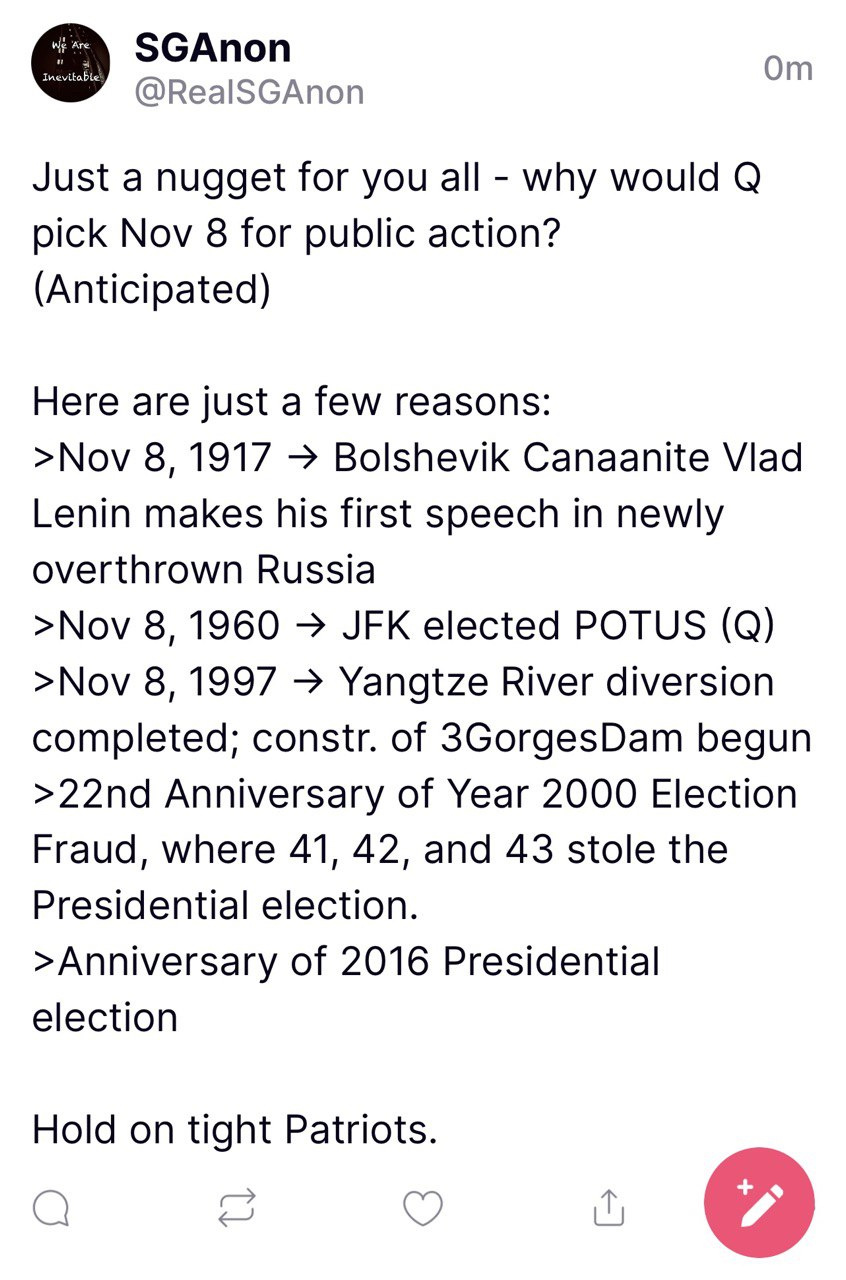Like the post with the heart icon
This screenshot has height=1280, width=846.
[423, 1208]
